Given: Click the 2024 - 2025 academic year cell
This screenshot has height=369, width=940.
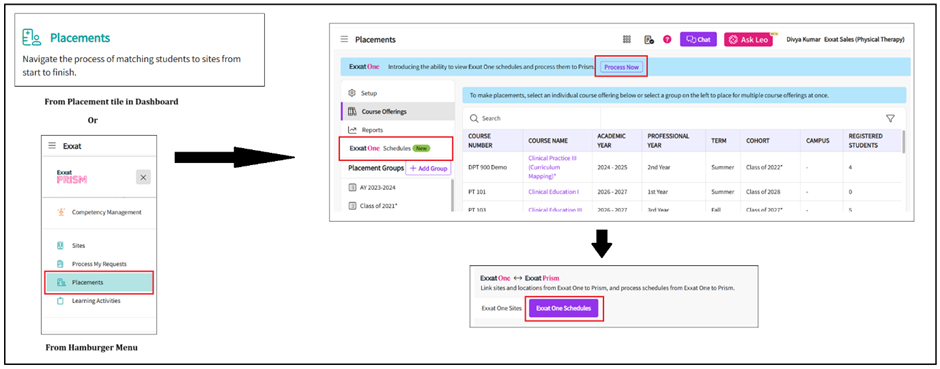Looking at the screenshot, I should pyautogui.click(x=612, y=167).
